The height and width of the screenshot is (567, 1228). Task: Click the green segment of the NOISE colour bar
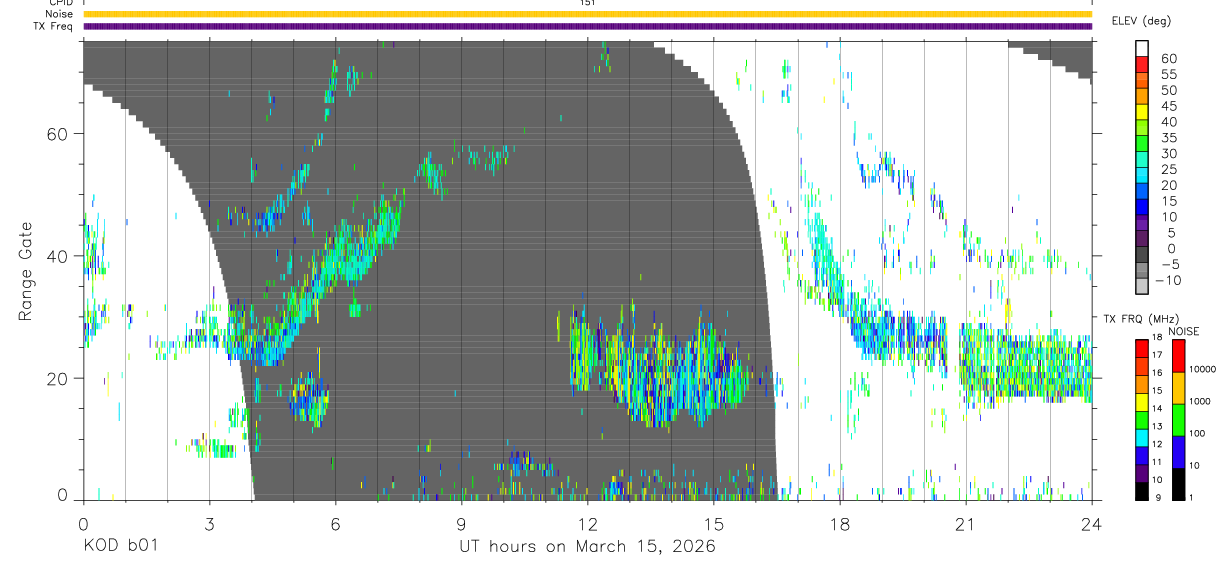point(1178,420)
